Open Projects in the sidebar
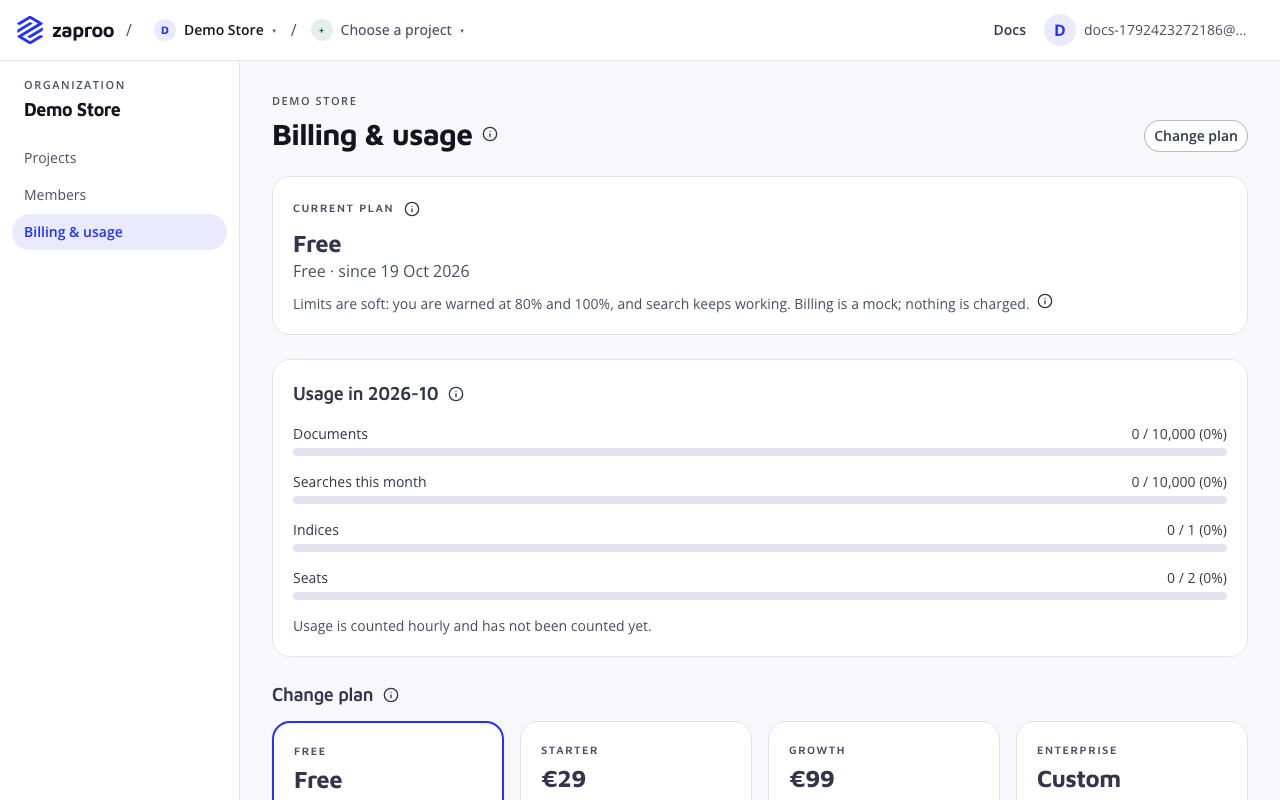Image resolution: width=1280 pixels, height=800 pixels. pyautogui.click(x=120, y=158)
